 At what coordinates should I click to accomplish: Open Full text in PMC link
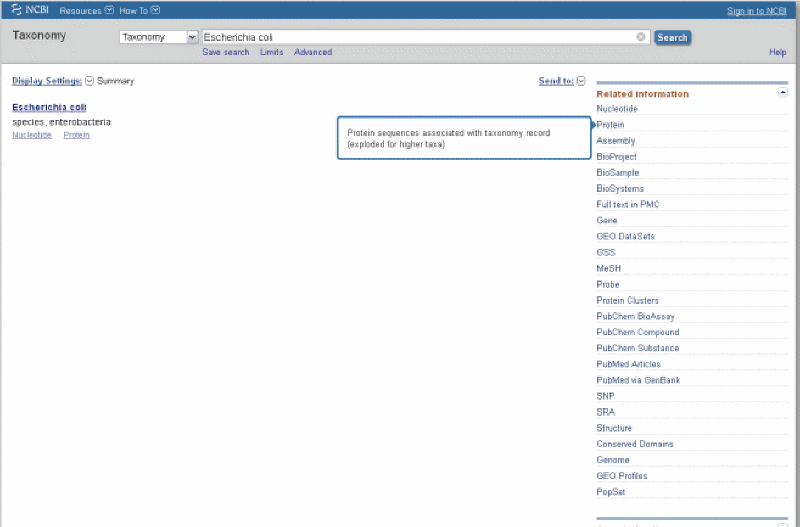pos(628,205)
